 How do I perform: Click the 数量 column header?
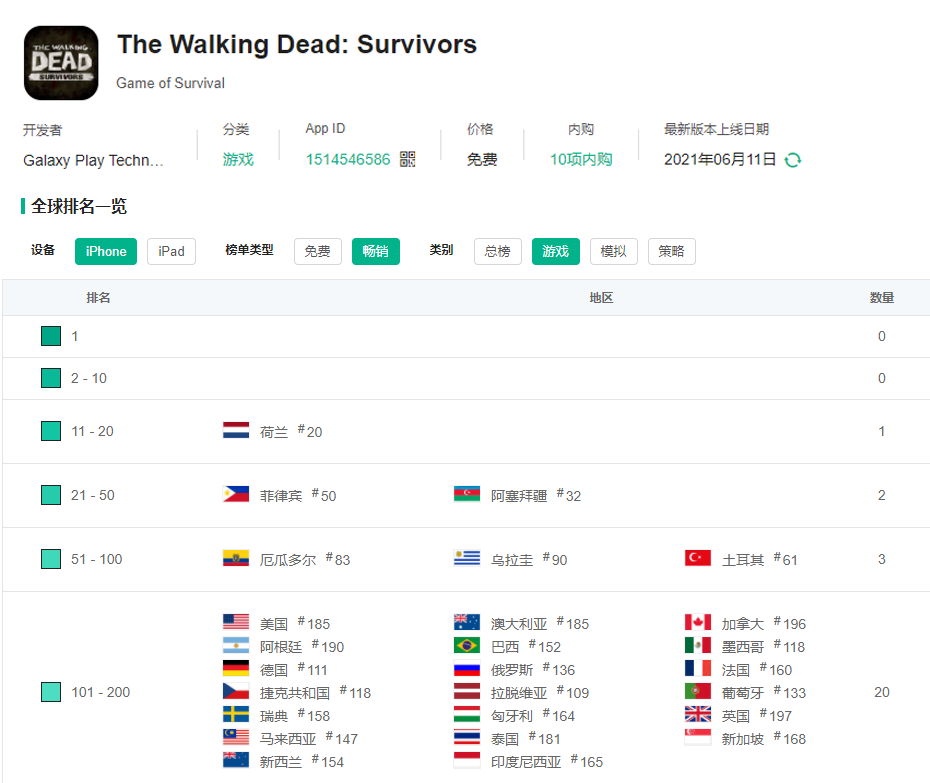882,298
